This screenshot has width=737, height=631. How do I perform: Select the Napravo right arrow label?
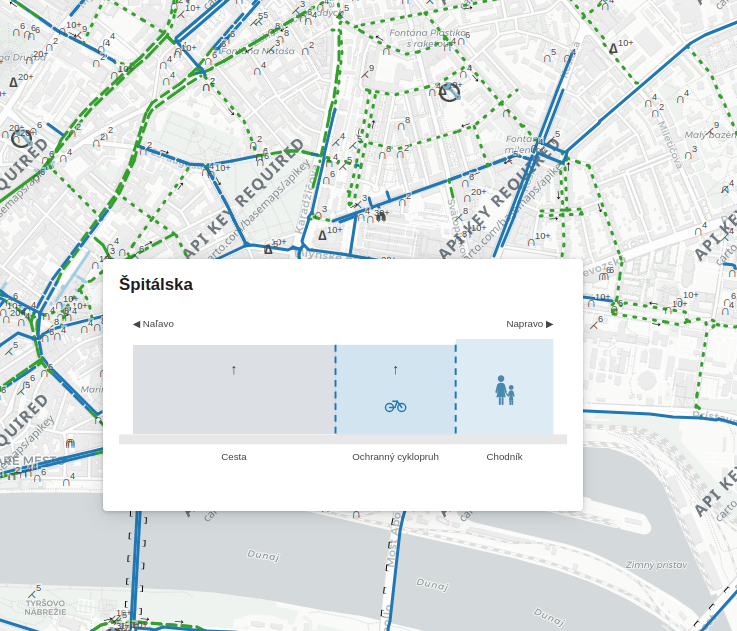point(529,324)
